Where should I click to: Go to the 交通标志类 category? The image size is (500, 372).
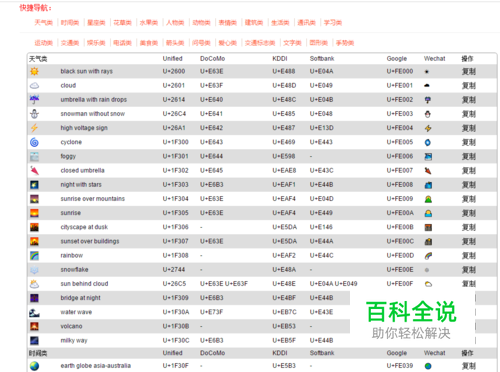pyautogui.click(x=260, y=43)
